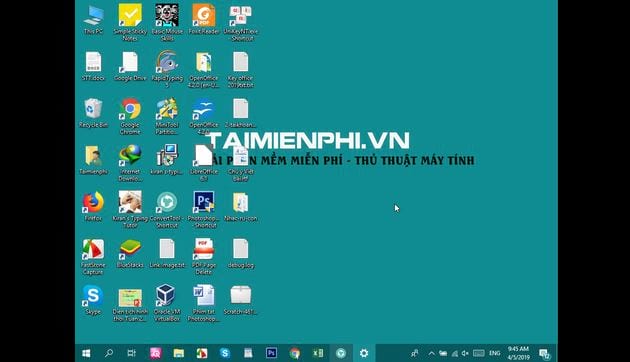Select the Taimienphi user folder icon
Screen dimensions: 630x362
pos(93,160)
